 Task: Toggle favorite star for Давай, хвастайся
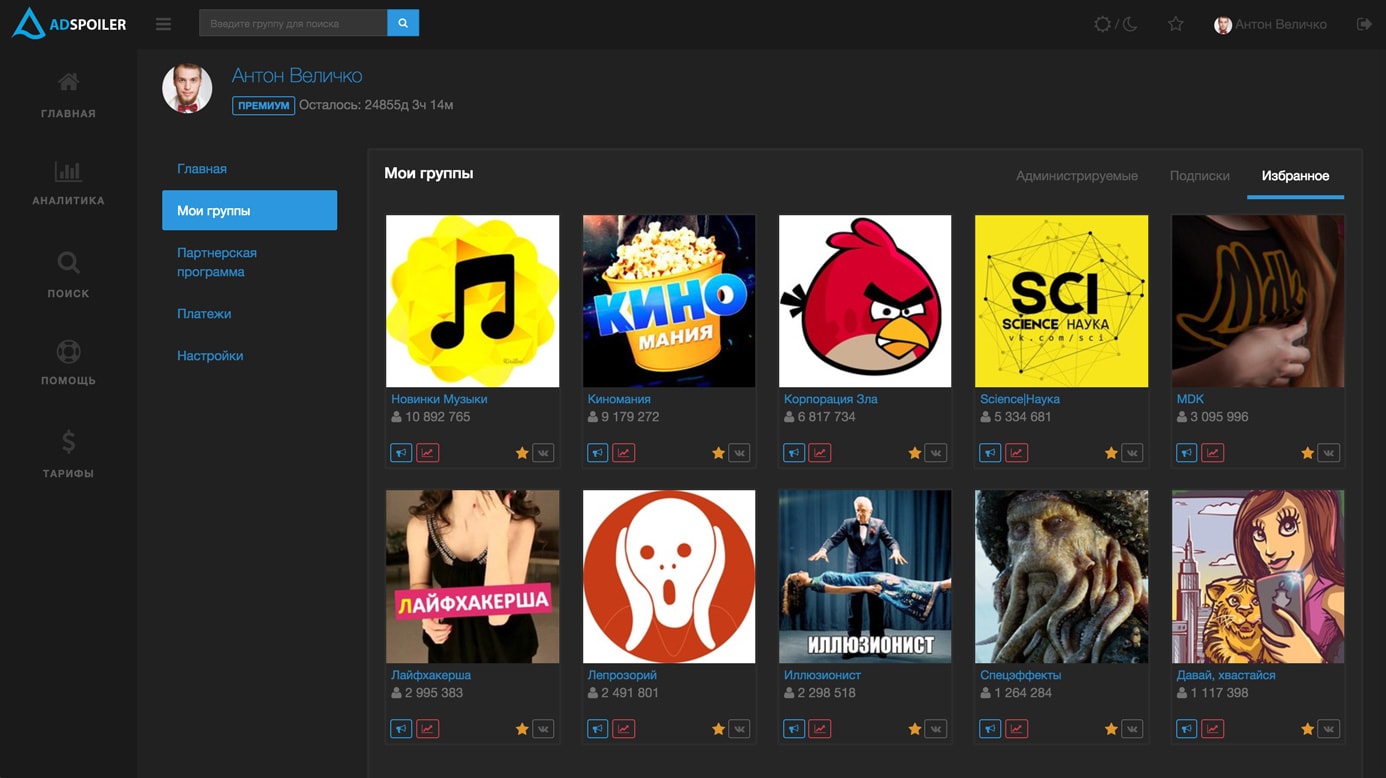point(1307,729)
